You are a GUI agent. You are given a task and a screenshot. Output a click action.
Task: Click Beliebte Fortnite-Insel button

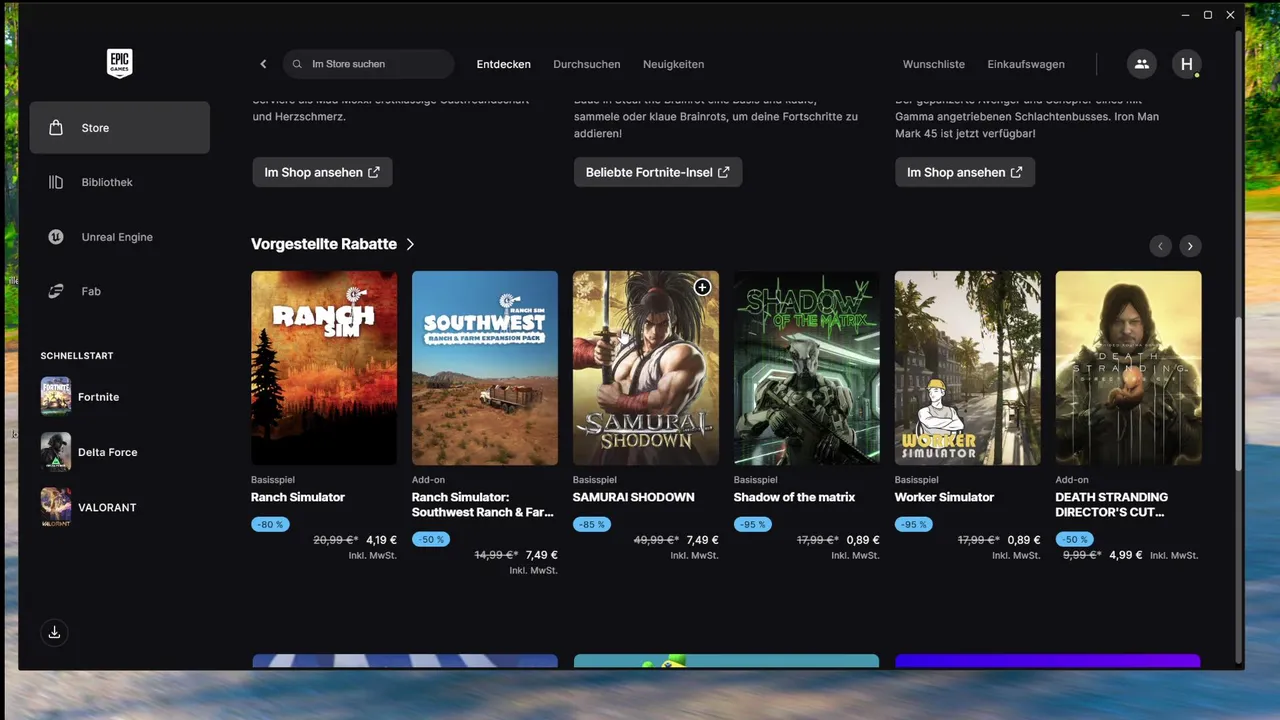tap(658, 172)
